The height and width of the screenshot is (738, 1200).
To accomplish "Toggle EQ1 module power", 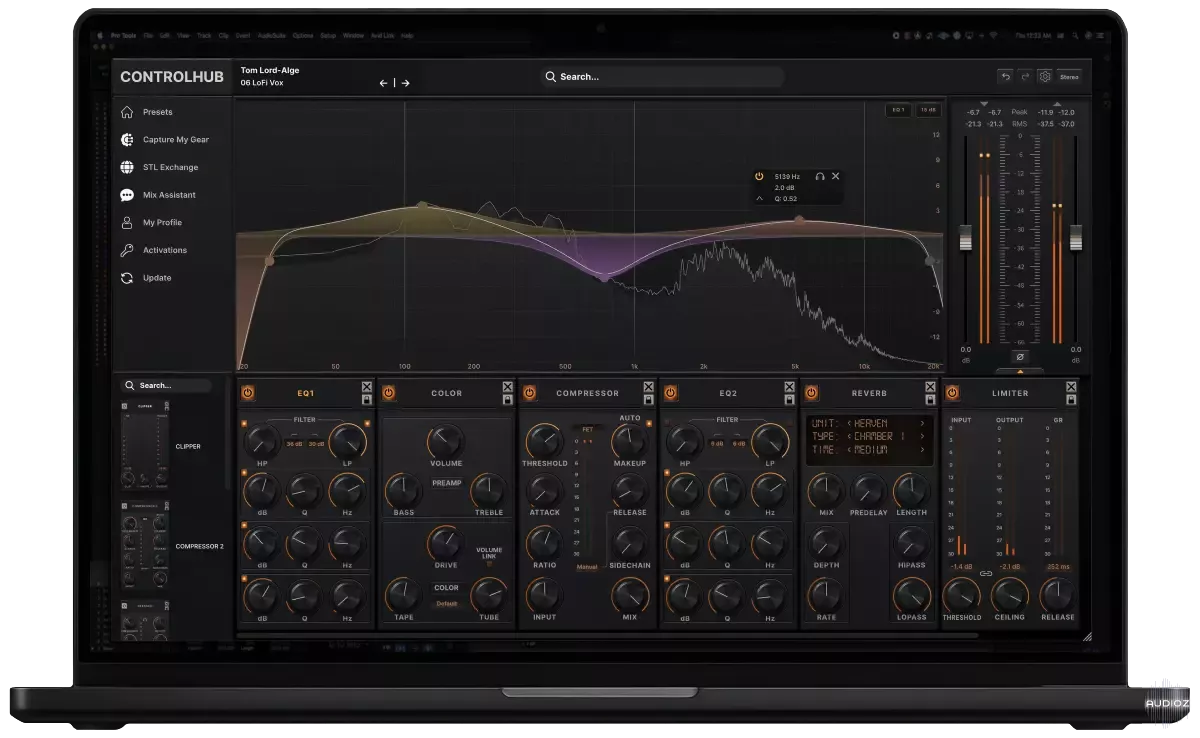I will click(x=247, y=393).
